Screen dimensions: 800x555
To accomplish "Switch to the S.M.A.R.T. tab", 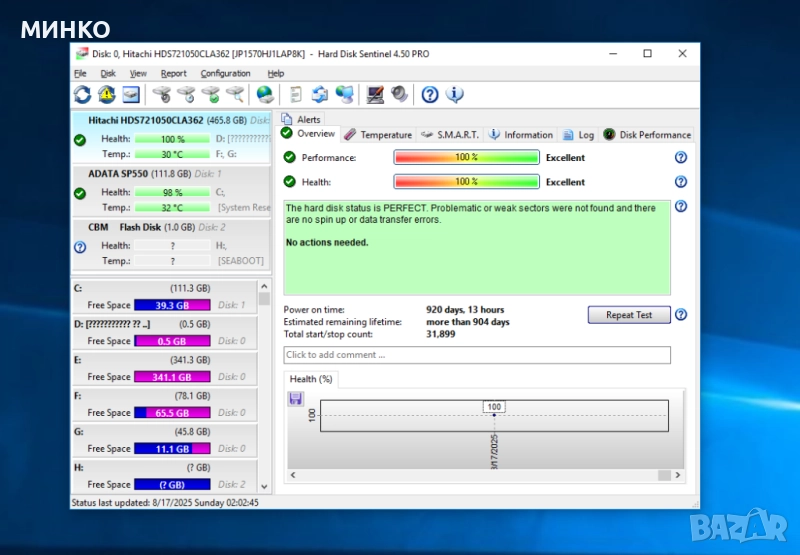I will point(450,135).
